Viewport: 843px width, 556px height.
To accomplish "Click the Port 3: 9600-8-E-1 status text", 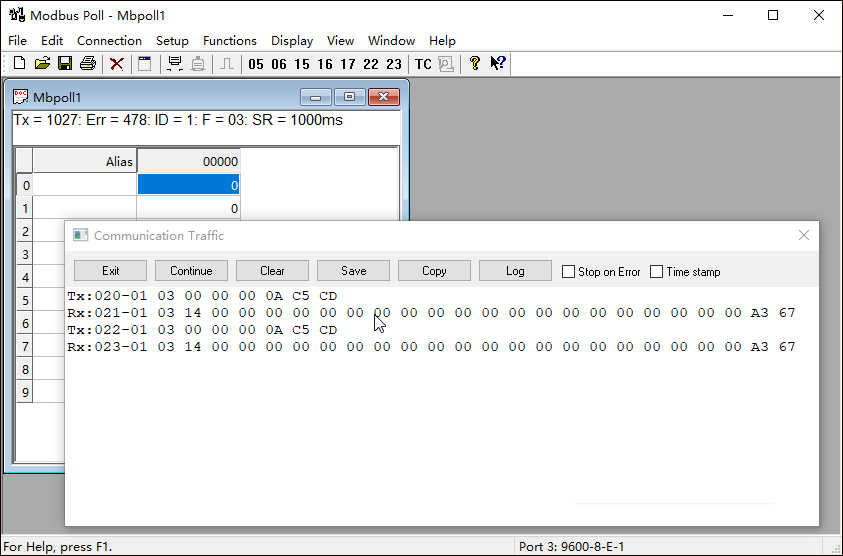I will [571, 547].
